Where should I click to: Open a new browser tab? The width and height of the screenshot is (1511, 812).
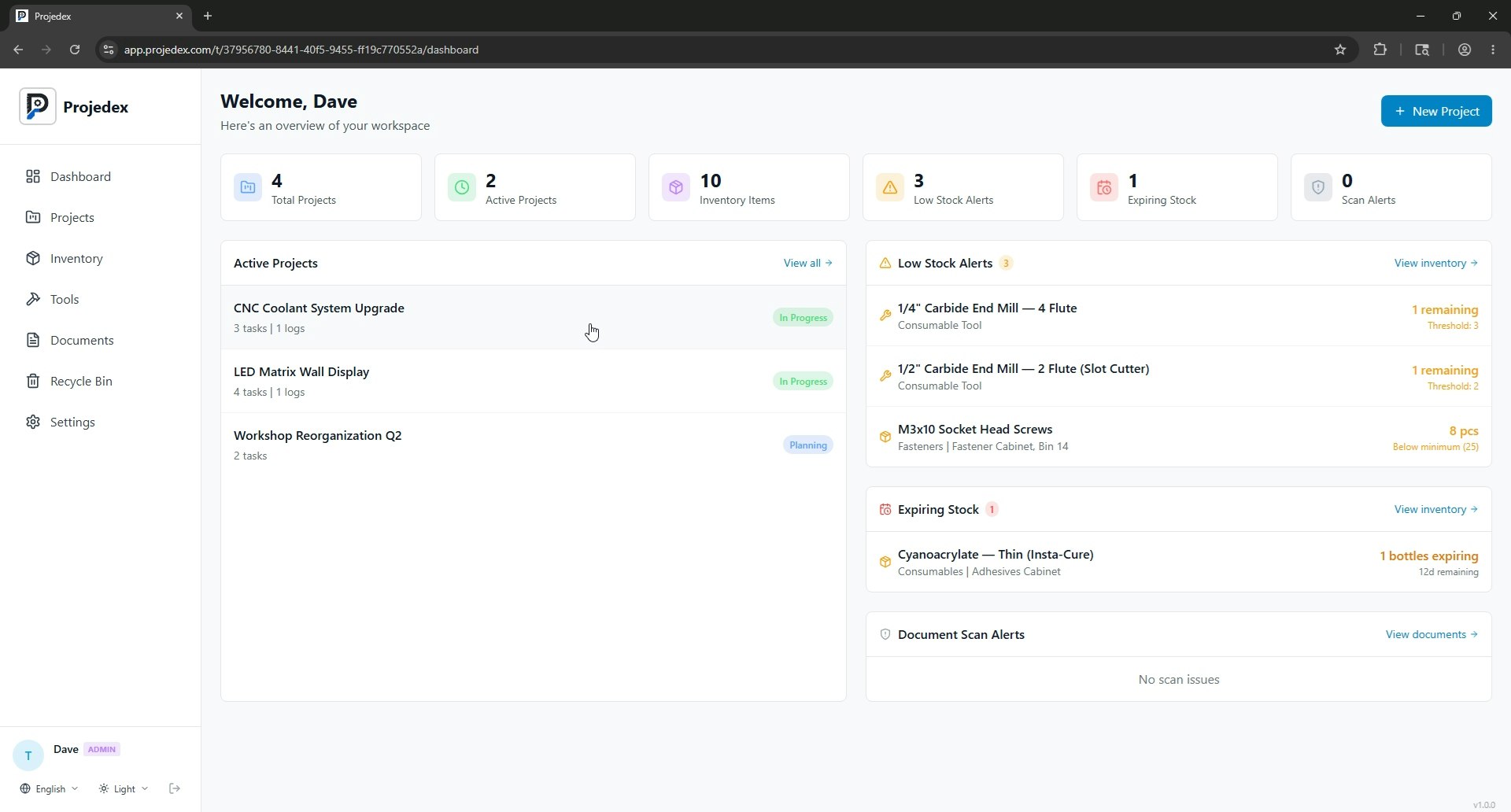tap(208, 16)
